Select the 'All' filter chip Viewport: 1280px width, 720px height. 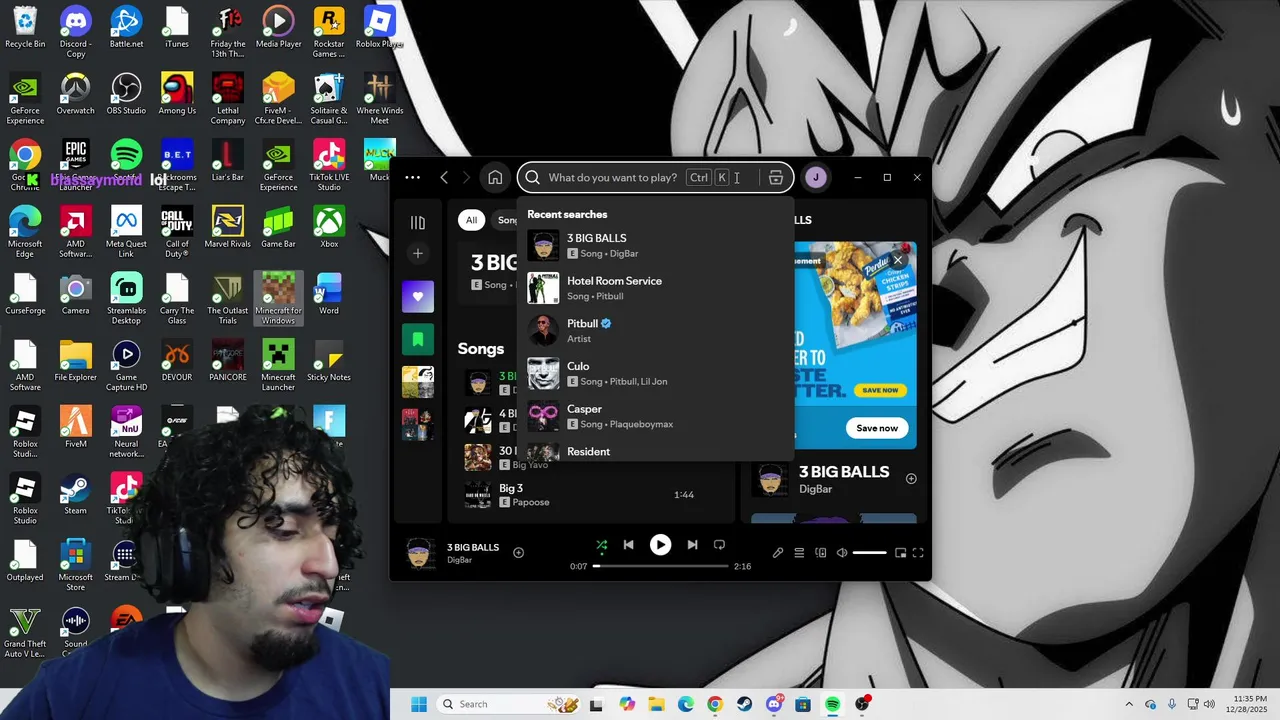point(471,220)
